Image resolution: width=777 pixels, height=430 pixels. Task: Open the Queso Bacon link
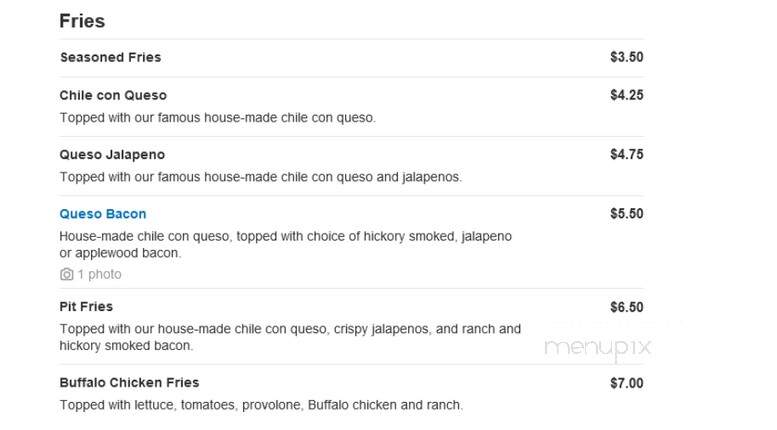tap(103, 214)
